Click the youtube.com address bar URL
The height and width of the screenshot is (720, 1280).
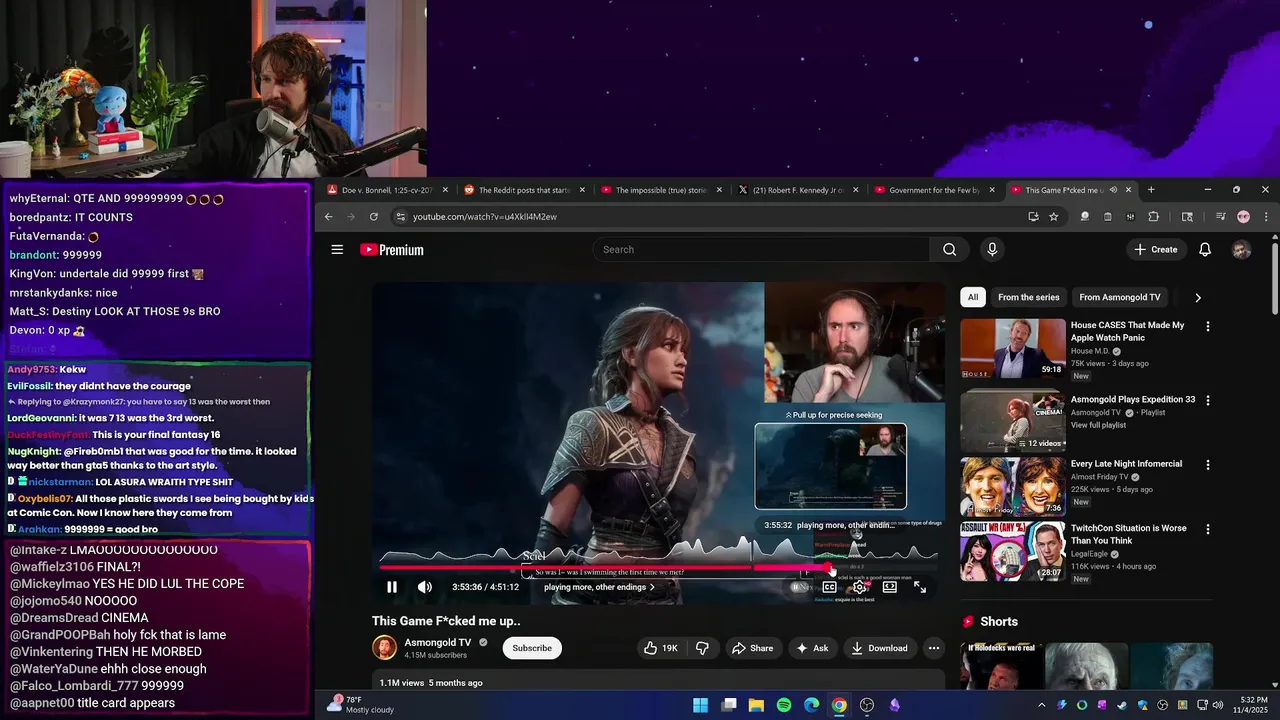click(485, 217)
